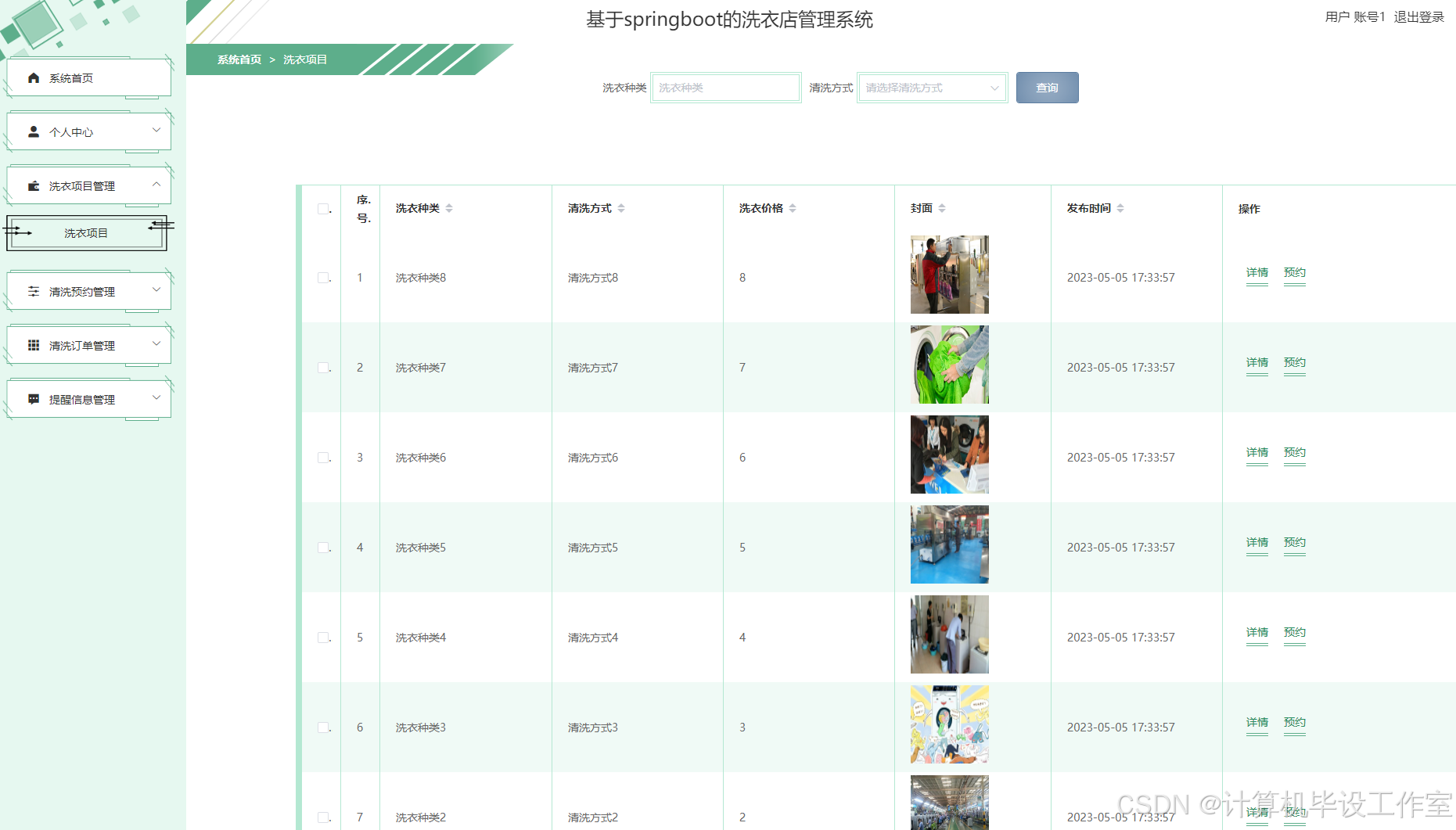1456x830 pixels.
Task: Click the grid icon beside 清洗订单管理
Action: 34,346
